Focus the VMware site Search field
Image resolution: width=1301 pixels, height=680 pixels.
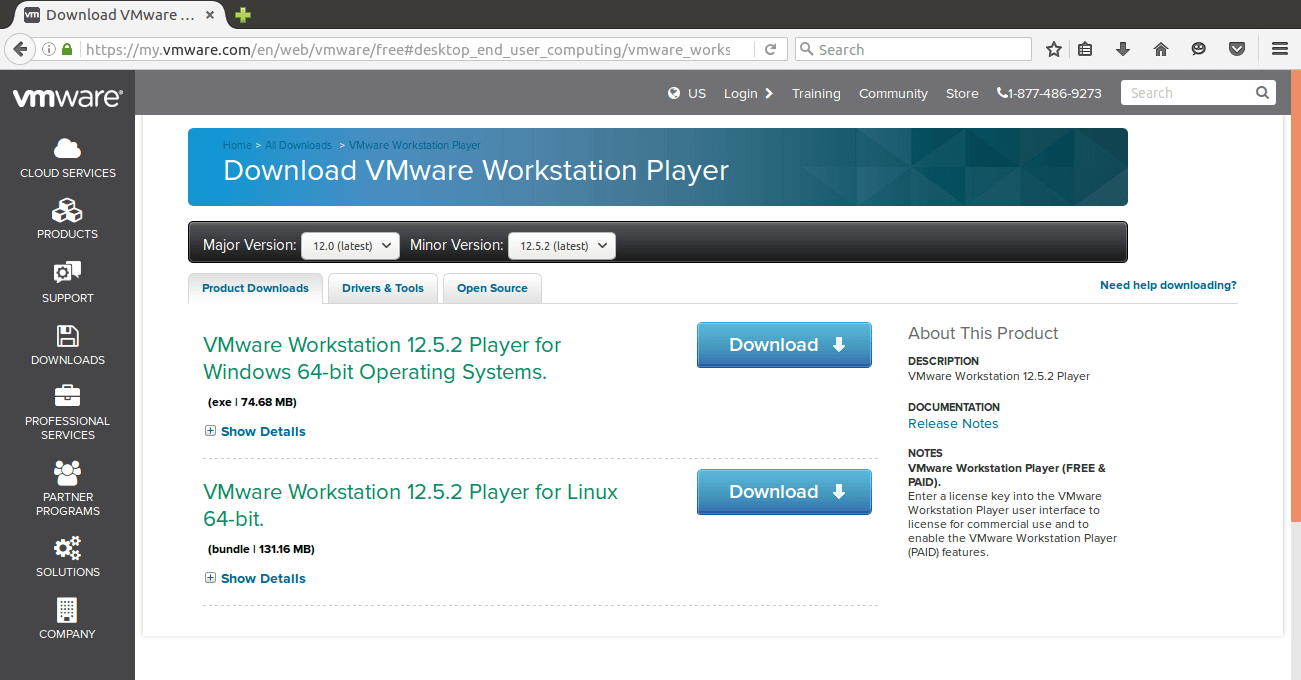click(x=1189, y=93)
